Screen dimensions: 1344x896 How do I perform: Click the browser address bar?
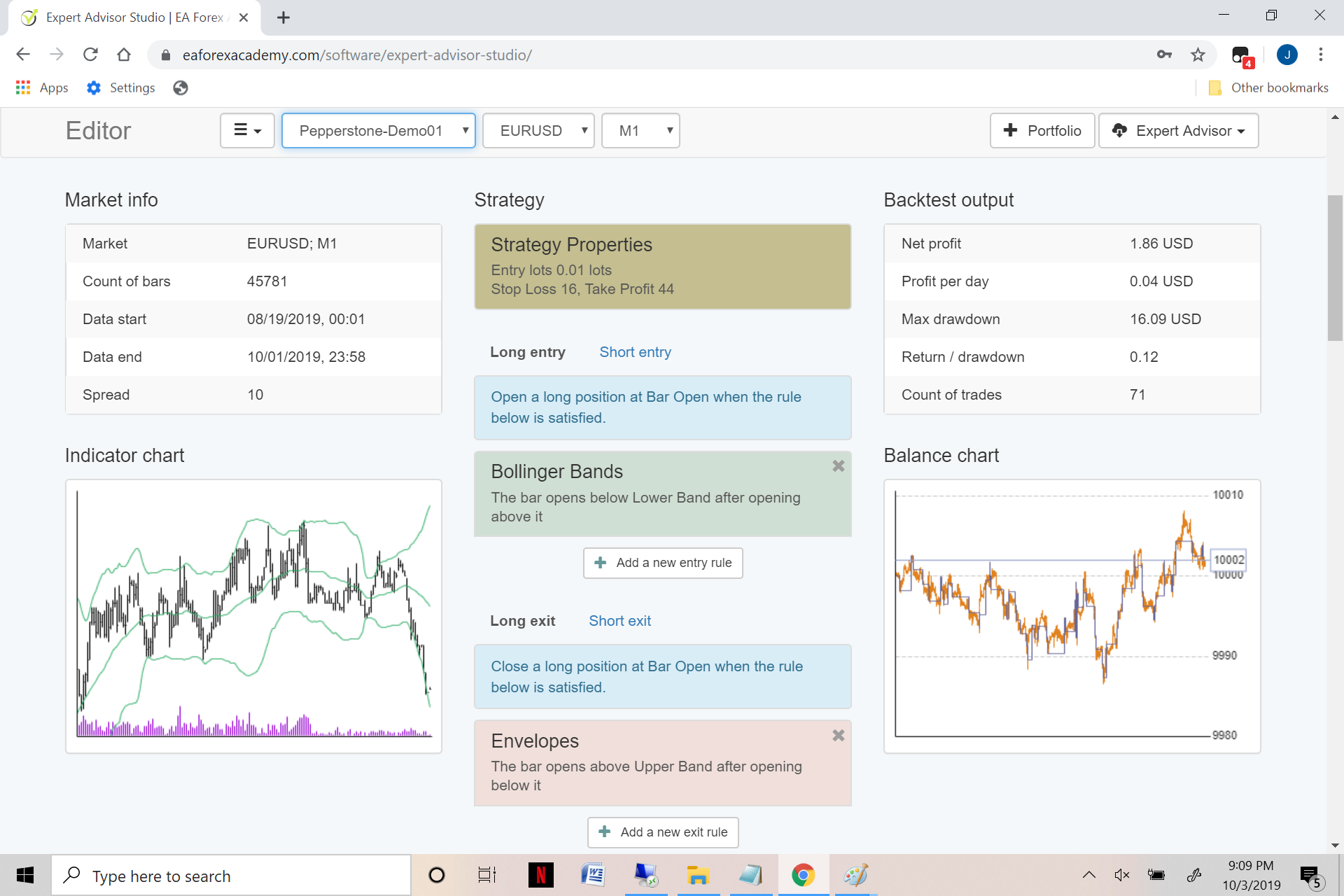(x=651, y=55)
